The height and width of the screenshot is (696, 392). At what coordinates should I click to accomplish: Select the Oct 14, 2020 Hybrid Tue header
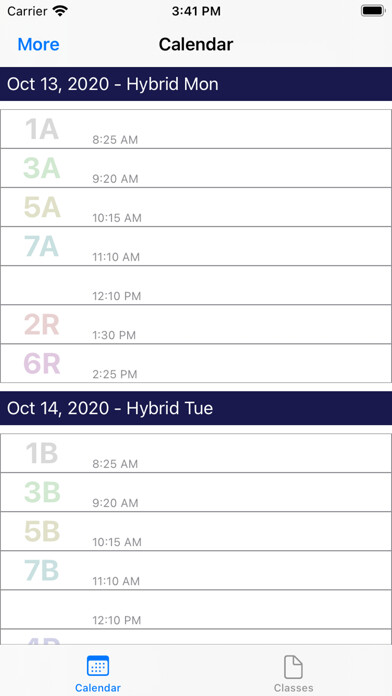click(196, 408)
